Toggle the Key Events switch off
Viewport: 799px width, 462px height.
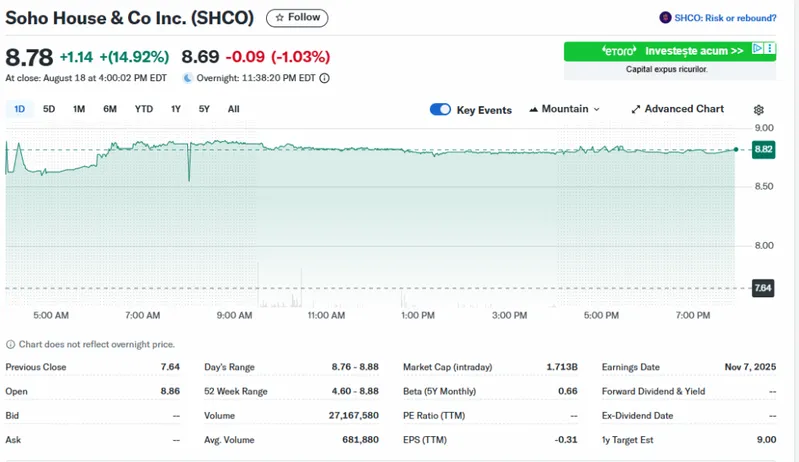pos(440,110)
